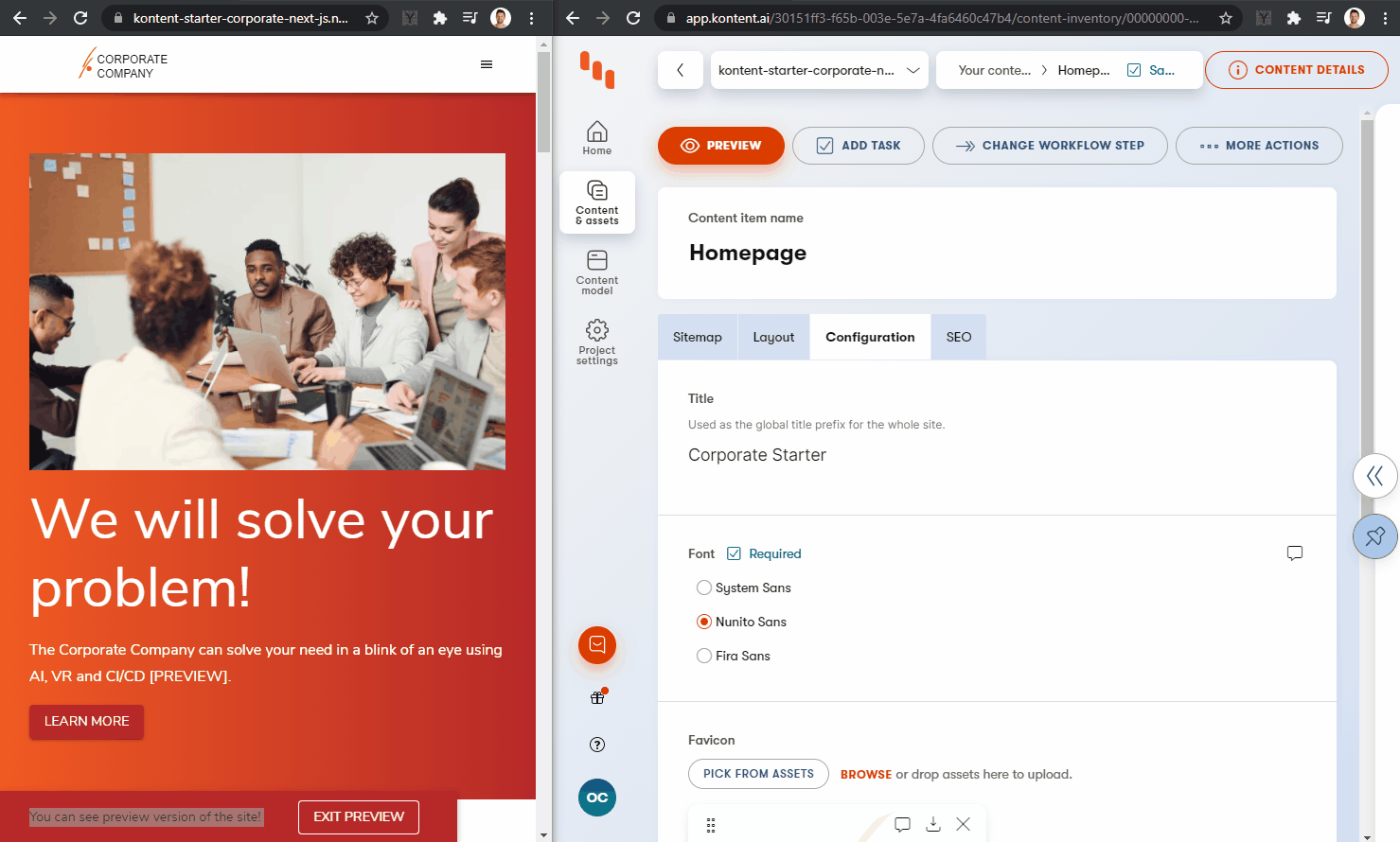The image size is (1400, 842).
Task: Open the help question mark icon
Action: coord(597,745)
